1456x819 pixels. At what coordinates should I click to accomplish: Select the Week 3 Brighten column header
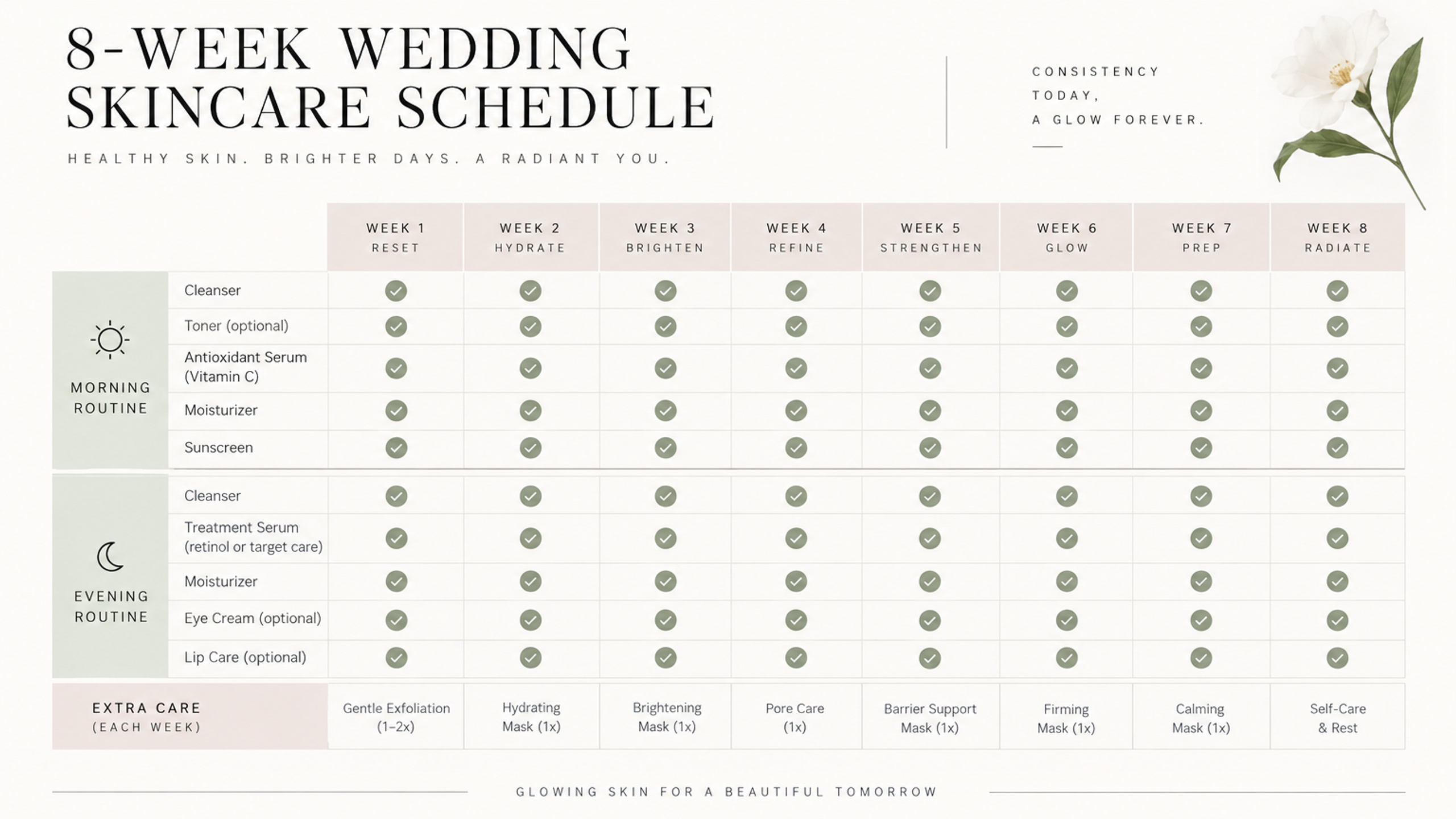665,237
